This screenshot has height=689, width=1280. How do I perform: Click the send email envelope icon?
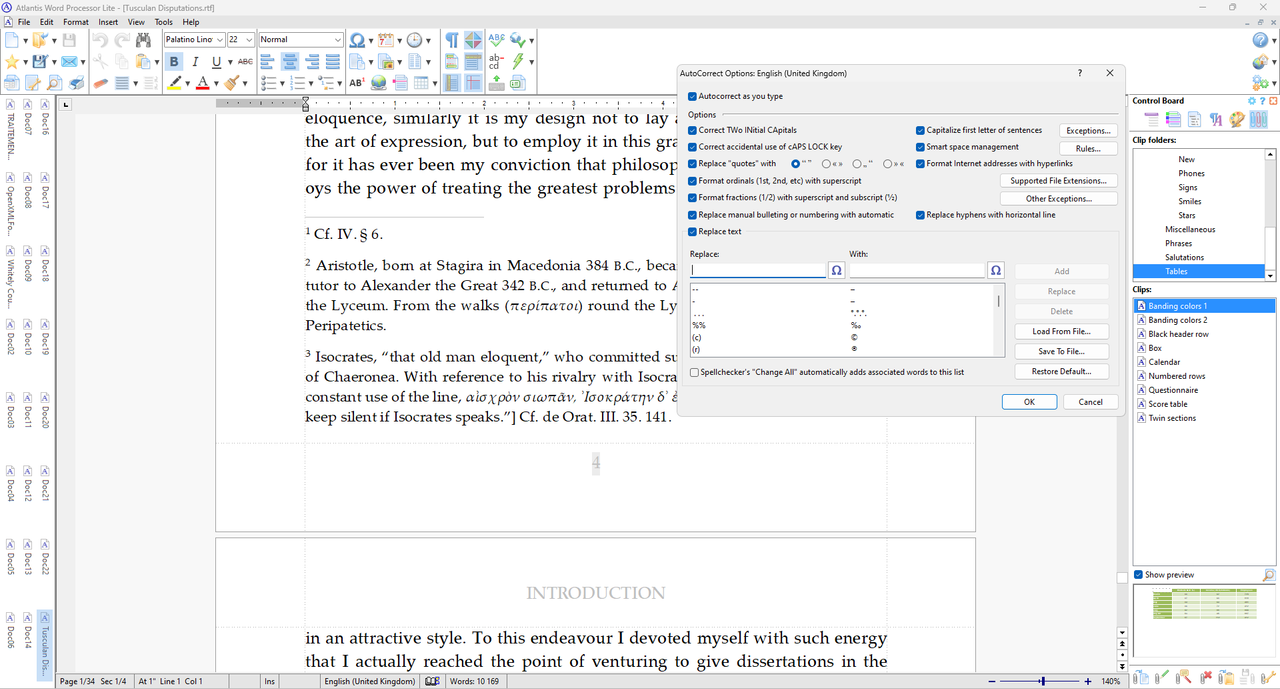click(69, 62)
